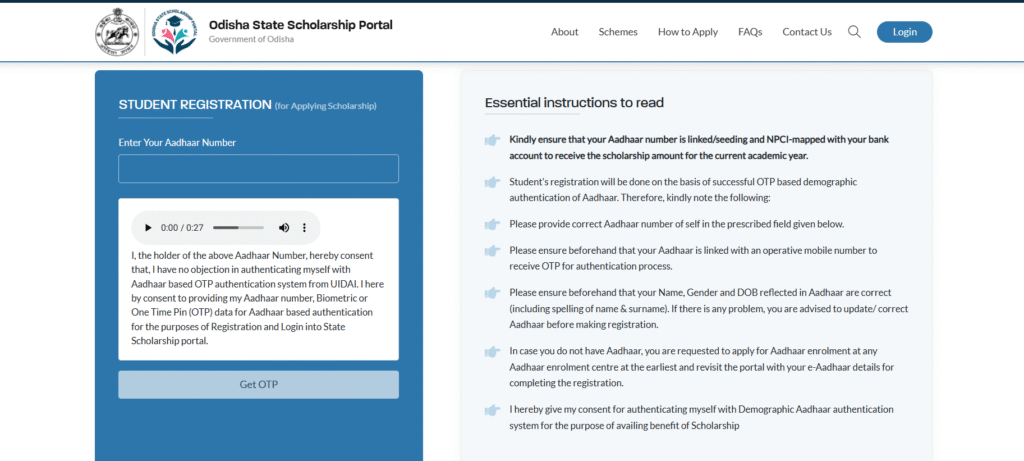1024x461 pixels.
Task: Open audio player more options menu
Action: [304, 228]
